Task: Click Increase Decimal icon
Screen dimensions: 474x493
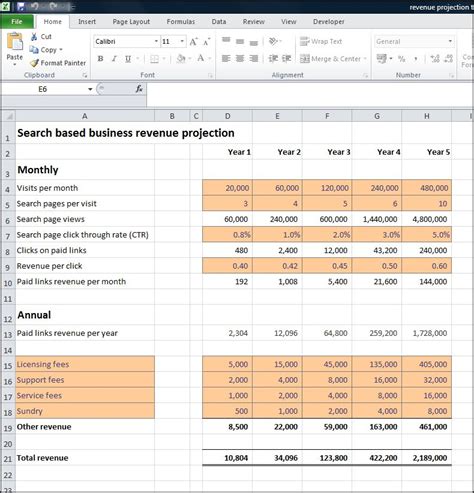Action: tap(435, 59)
